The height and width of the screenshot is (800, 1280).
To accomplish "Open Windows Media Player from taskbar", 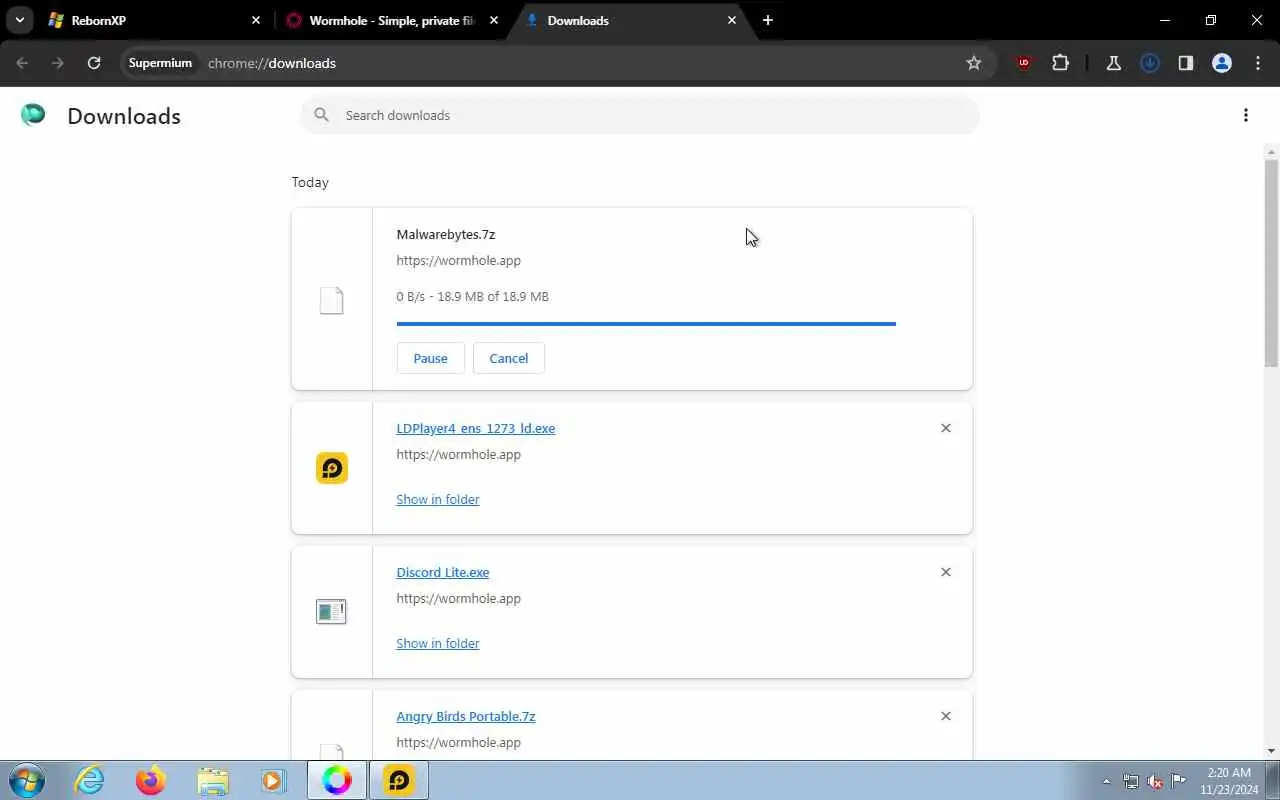I will click(x=273, y=780).
